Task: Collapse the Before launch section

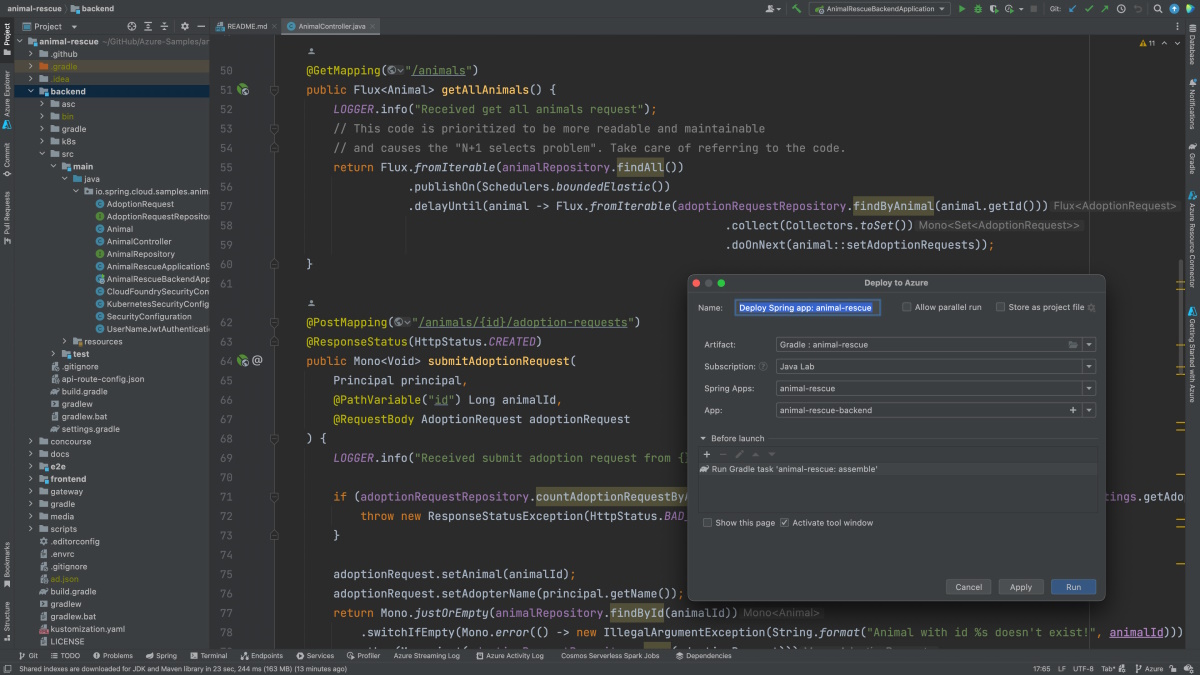Action: [x=703, y=438]
